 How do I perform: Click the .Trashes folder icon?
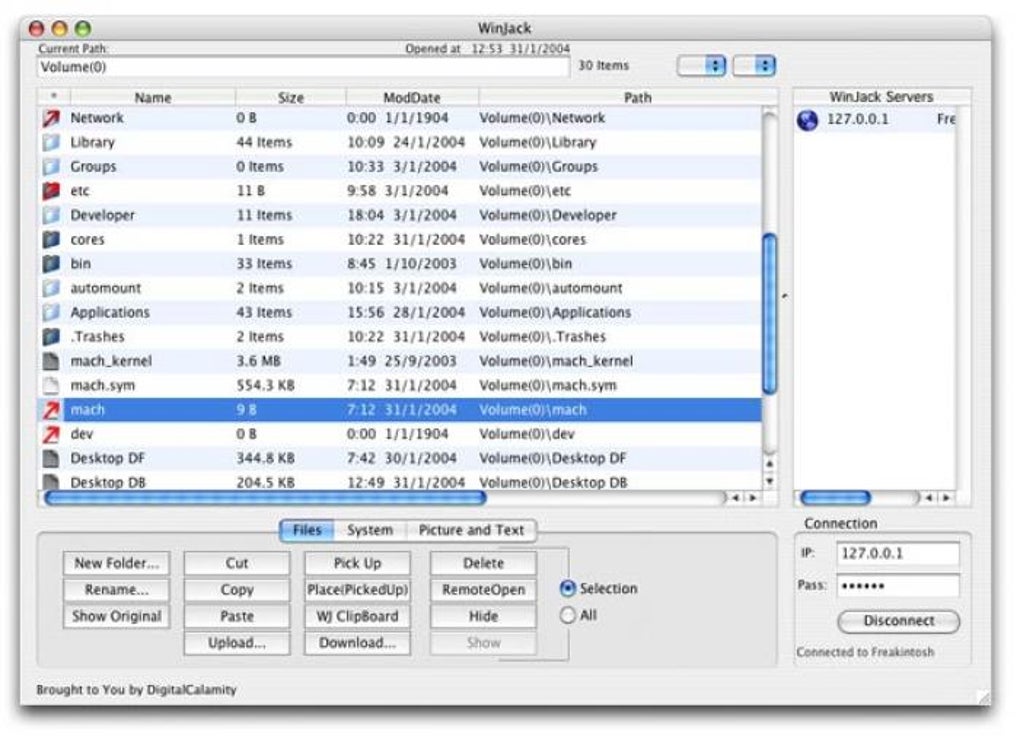[x=51, y=336]
